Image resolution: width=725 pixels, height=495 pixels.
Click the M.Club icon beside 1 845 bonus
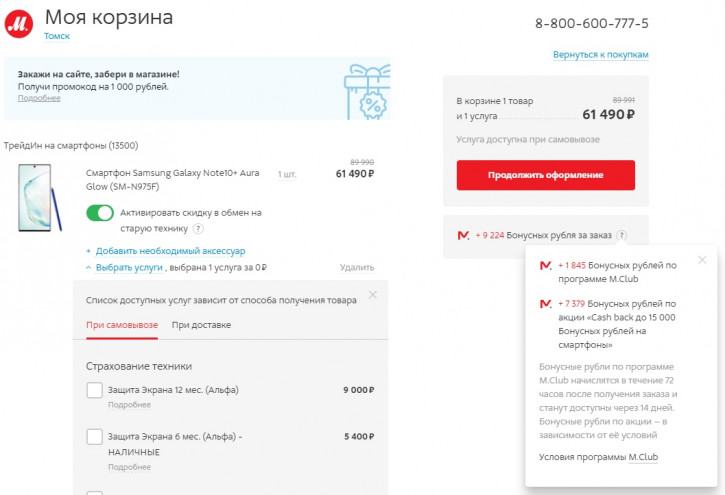(x=546, y=265)
